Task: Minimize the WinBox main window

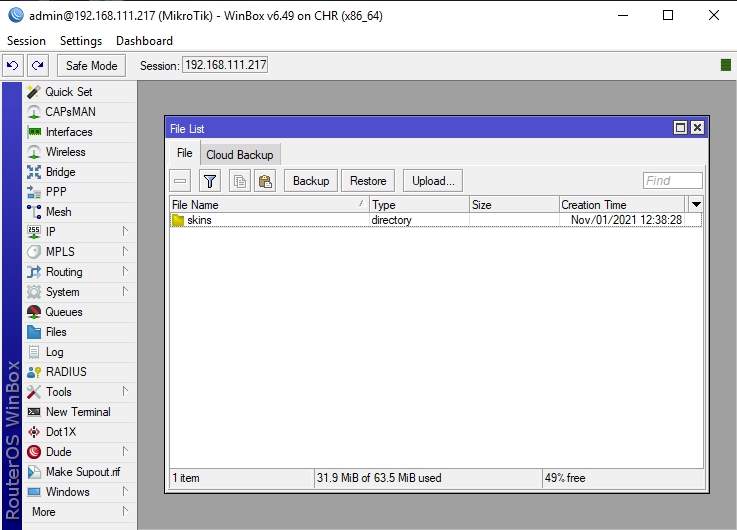Action: point(623,15)
